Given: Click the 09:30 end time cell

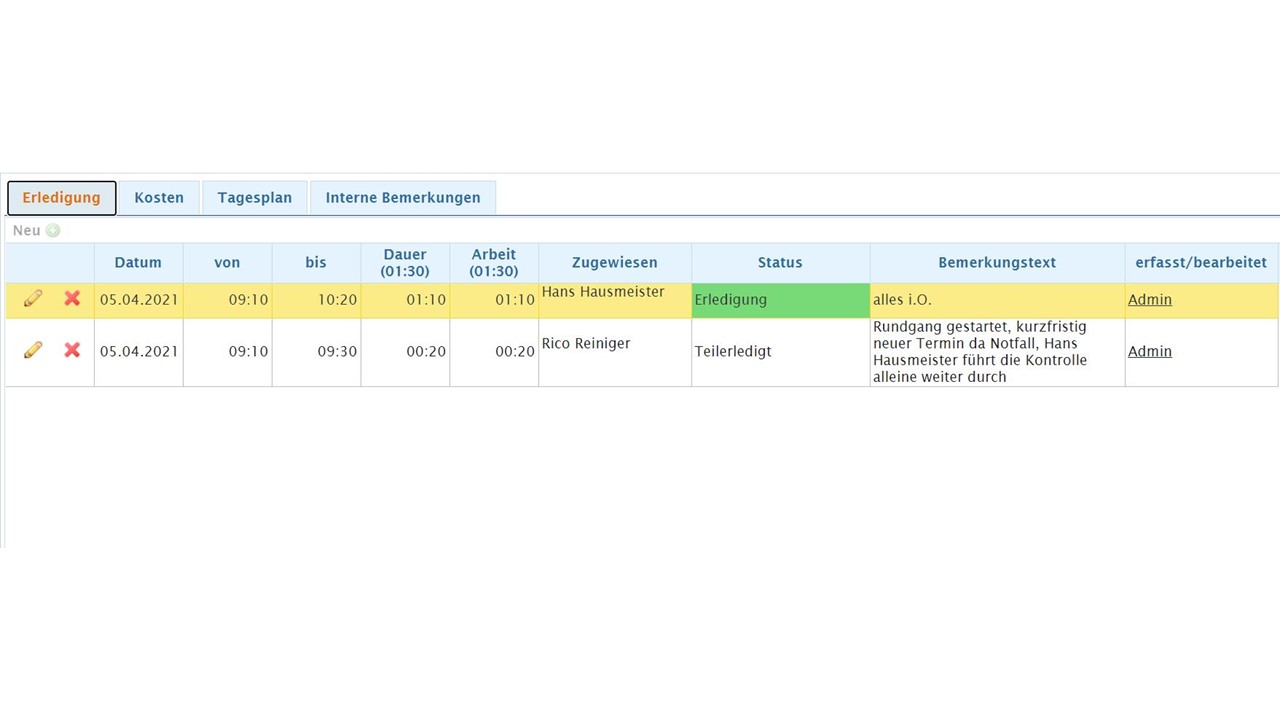Looking at the screenshot, I should 316,352.
